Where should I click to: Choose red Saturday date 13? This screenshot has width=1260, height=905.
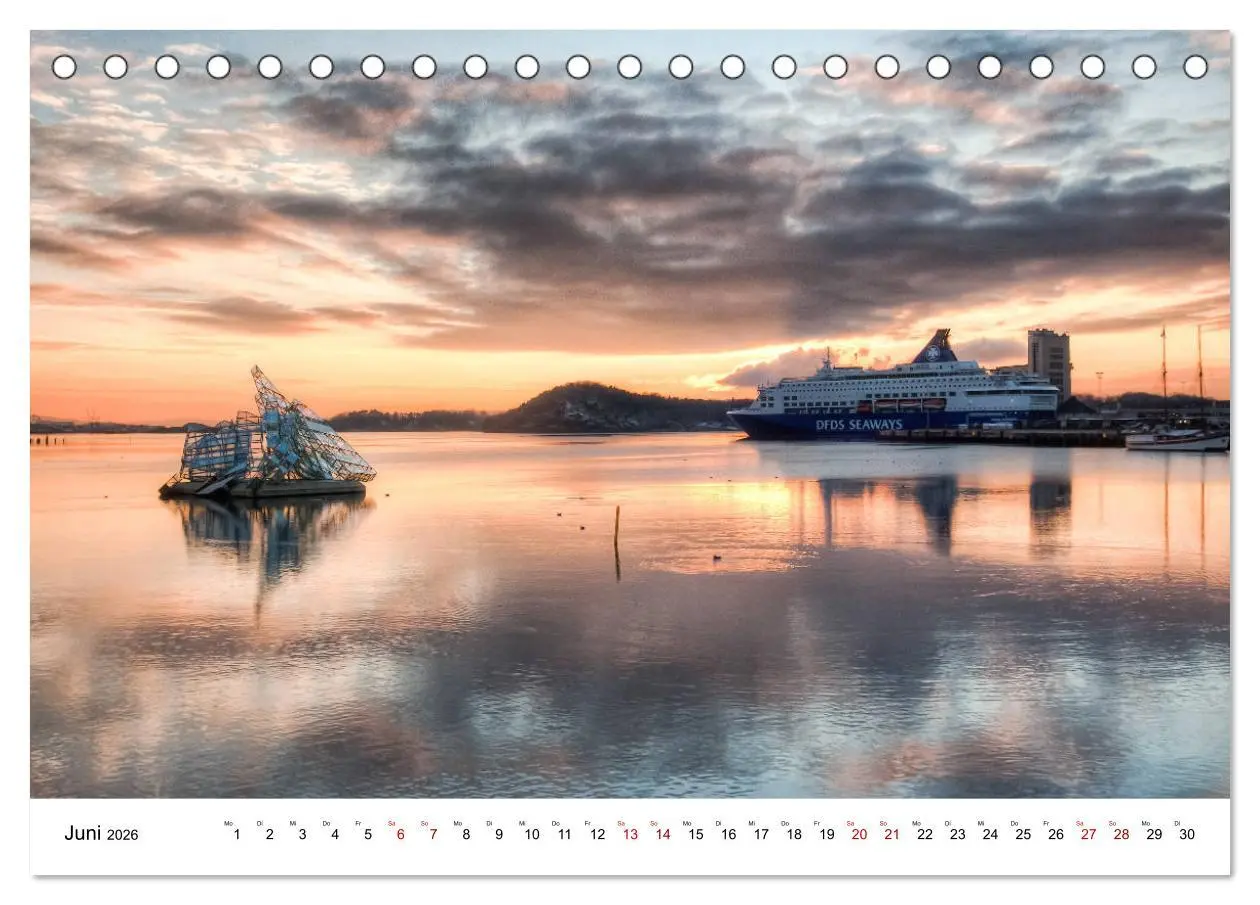click(x=630, y=834)
